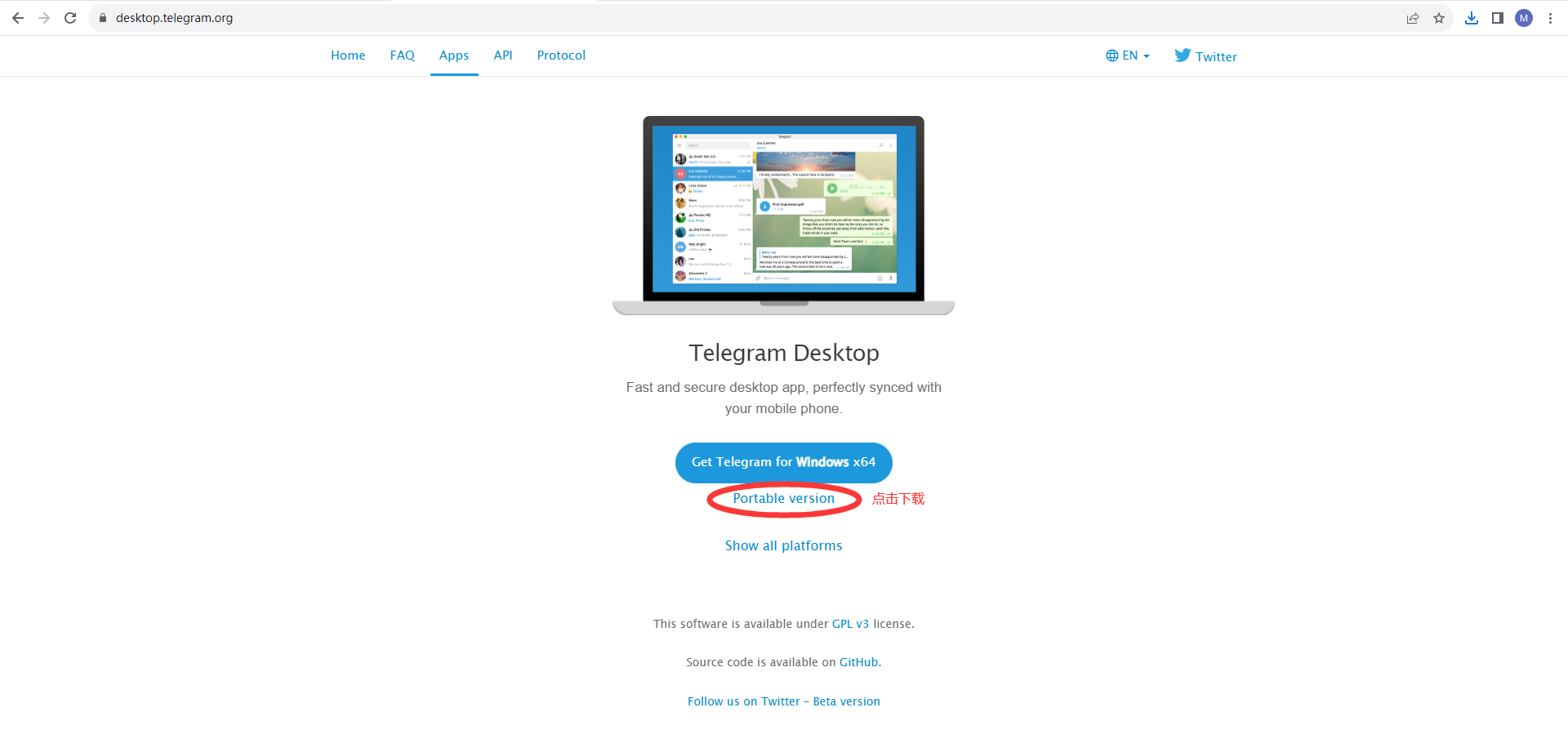Click Get Telegram for Windows x64
The width and height of the screenshot is (1568, 752).
click(784, 462)
